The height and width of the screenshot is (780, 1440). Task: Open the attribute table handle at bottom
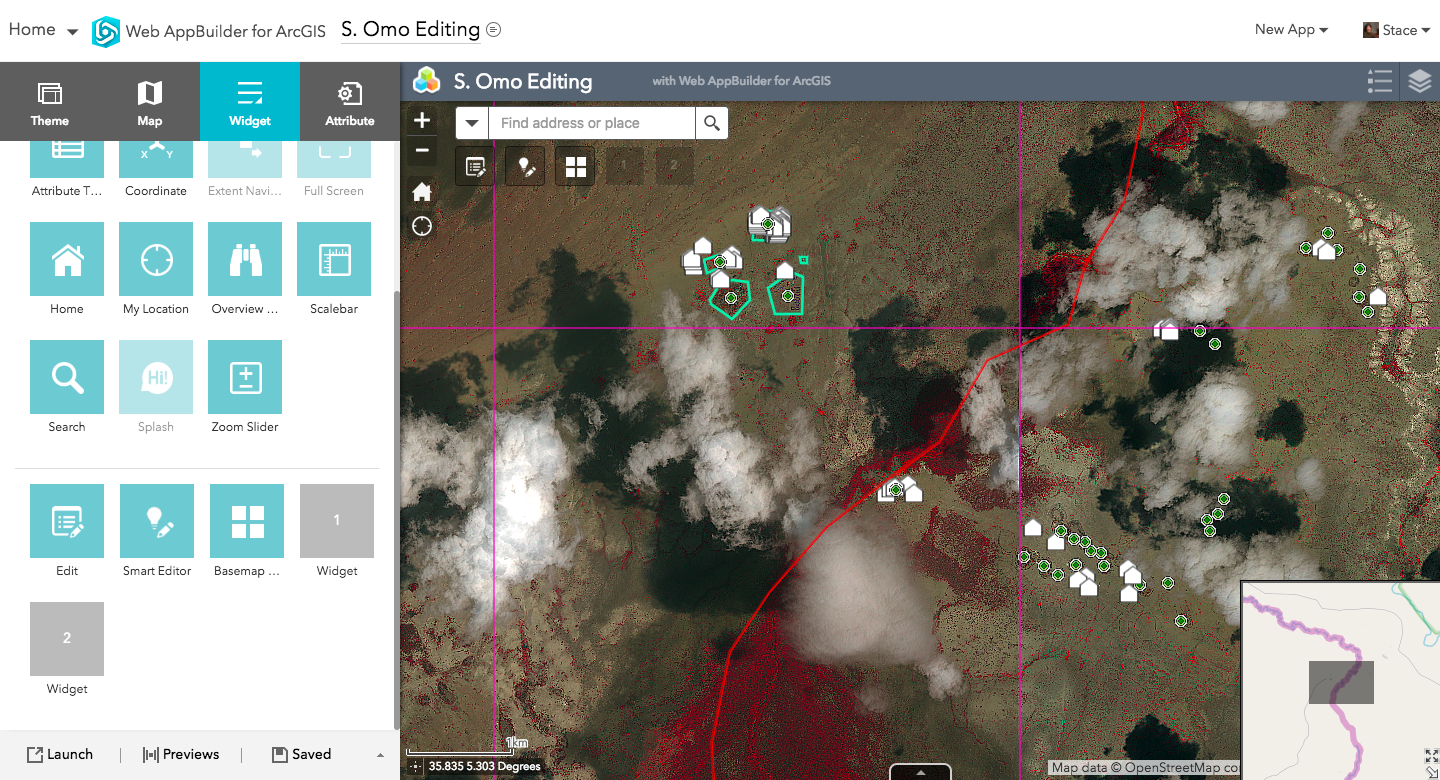[x=920, y=772]
